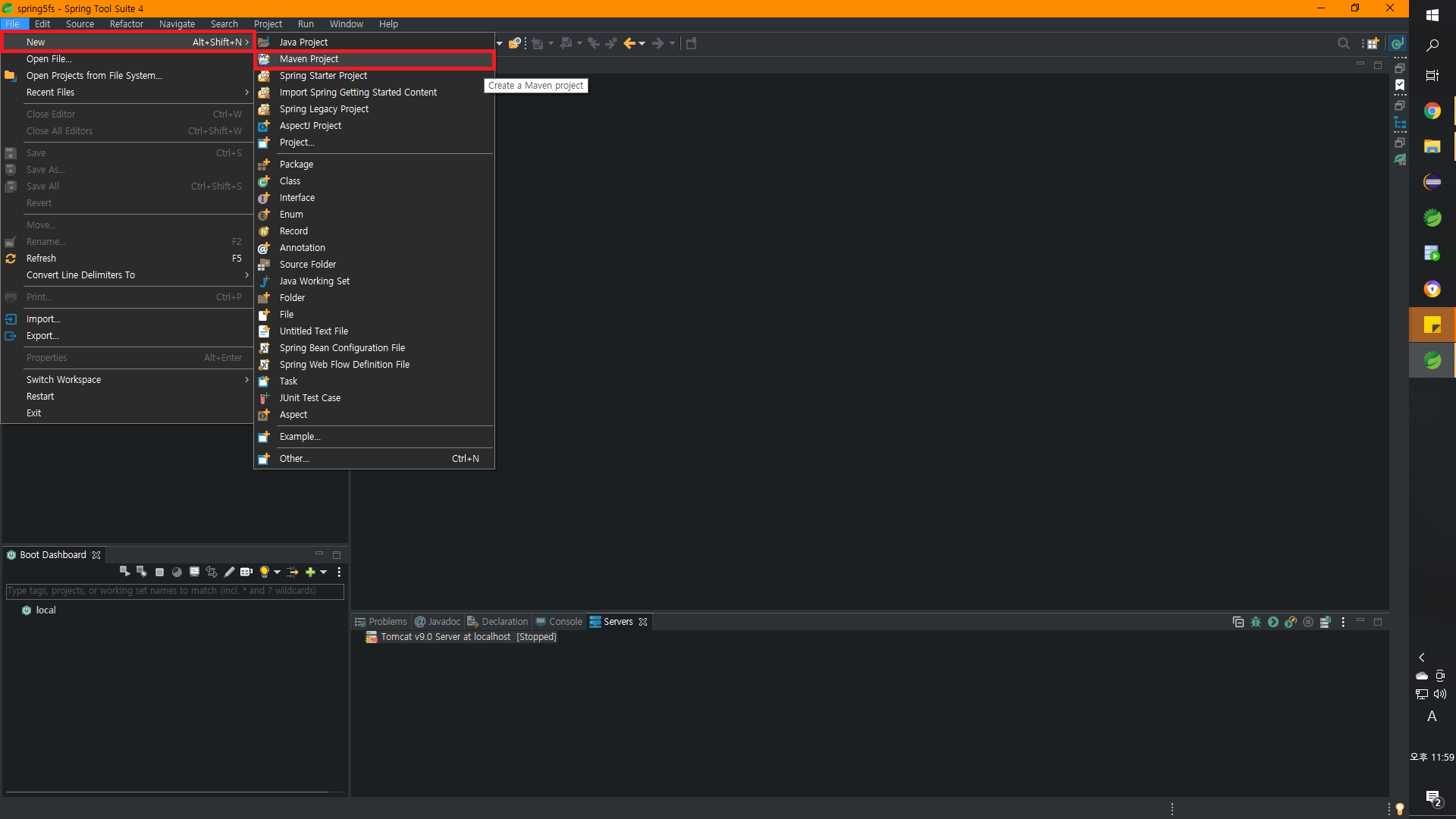The image size is (1456, 819).
Task: Toggle the stop button in Boot Dashboard toolbar
Action: [x=159, y=573]
